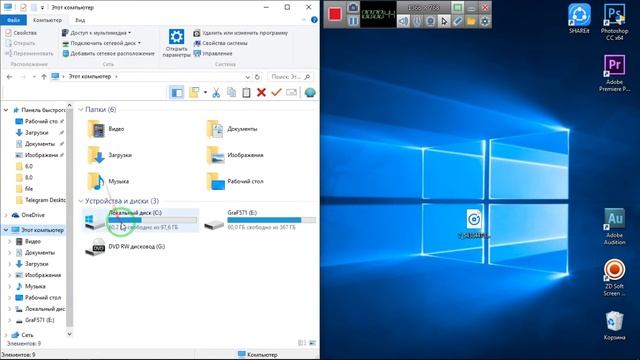640x360 pixels.
Task: Toggle the mouse cursor capture icon
Action: (444, 21)
